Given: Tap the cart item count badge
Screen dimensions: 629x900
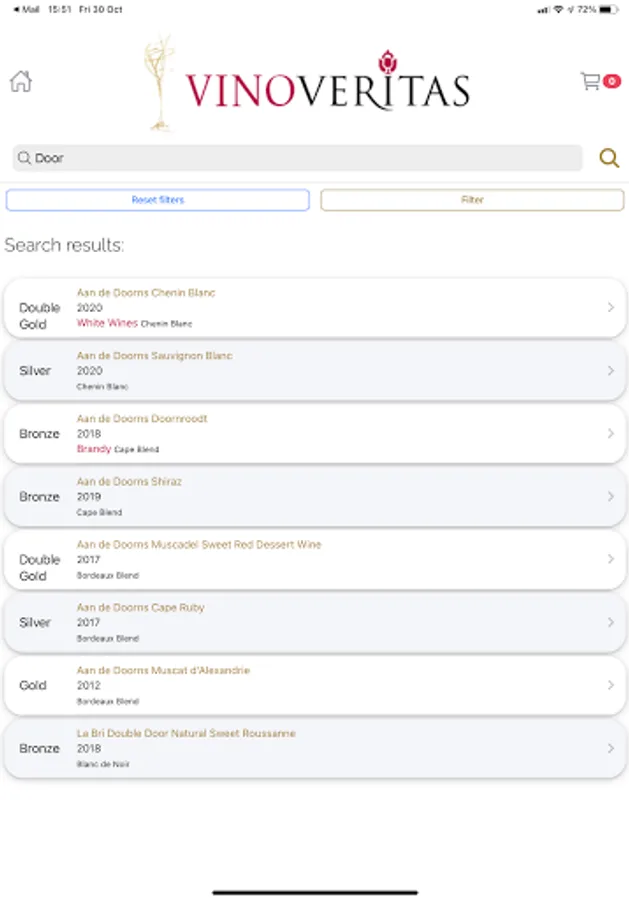Looking at the screenshot, I should pyautogui.click(x=611, y=82).
